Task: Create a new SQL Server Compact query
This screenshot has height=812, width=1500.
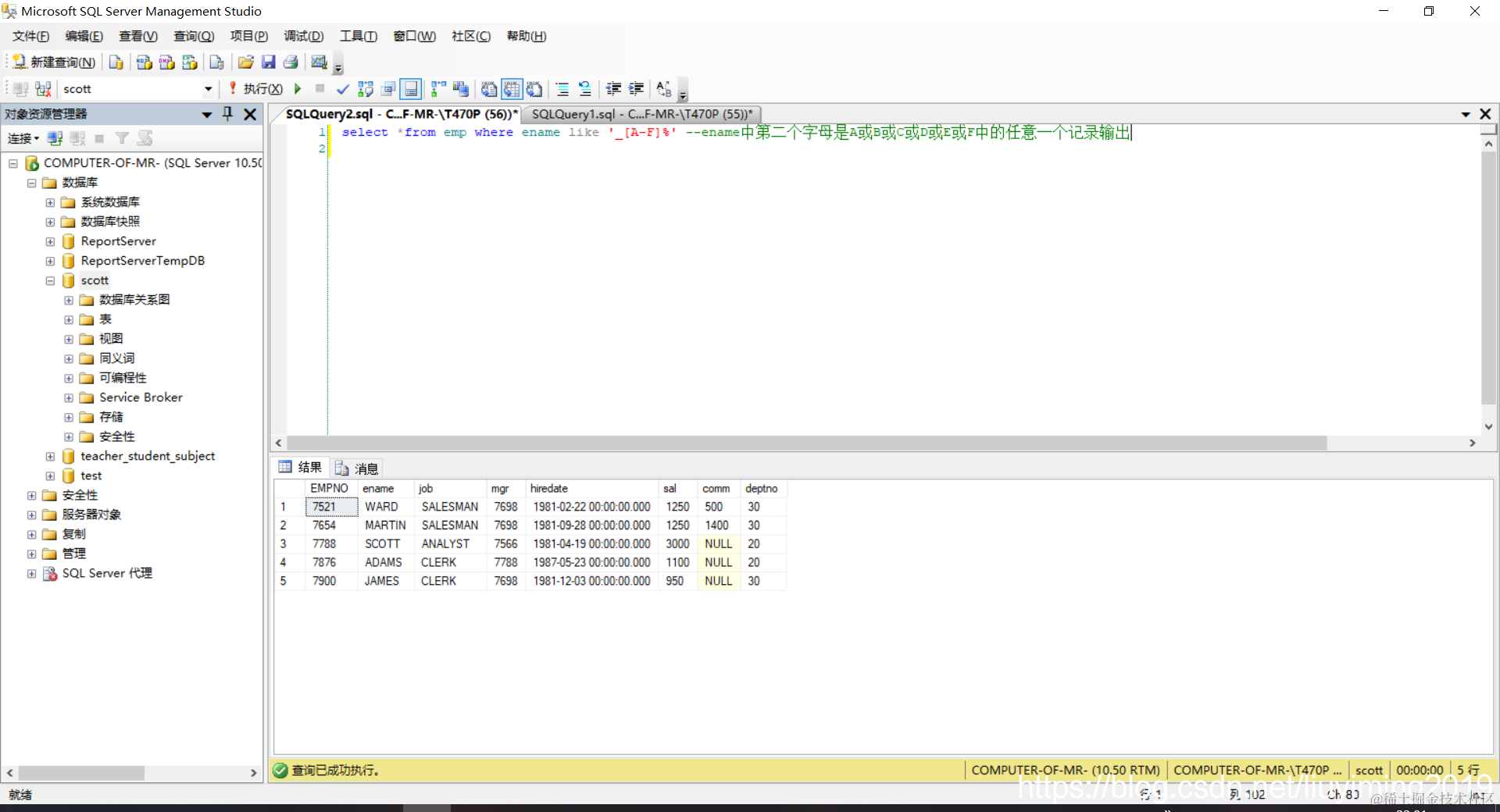Action: pos(216,62)
